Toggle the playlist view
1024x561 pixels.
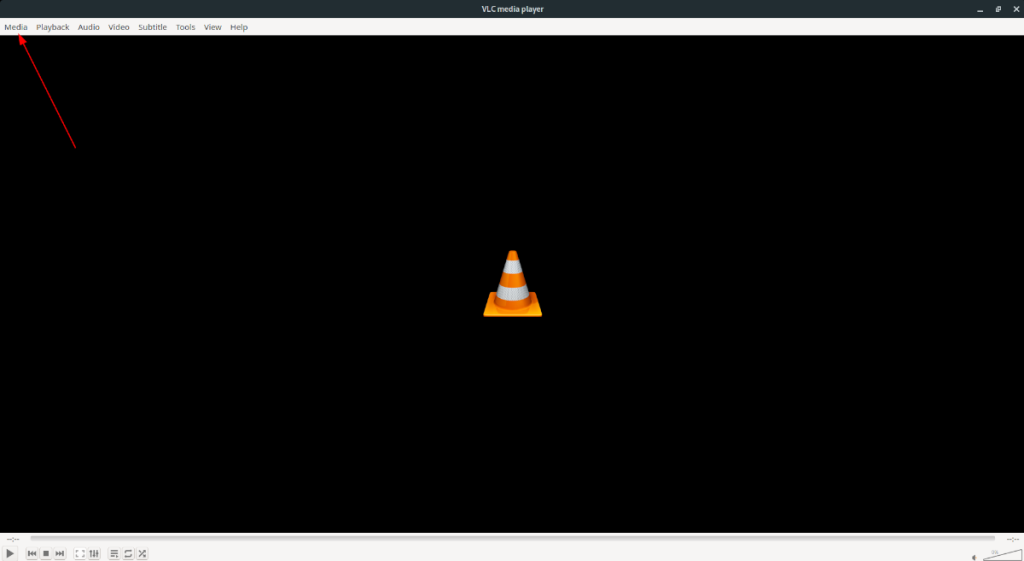click(x=114, y=553)
